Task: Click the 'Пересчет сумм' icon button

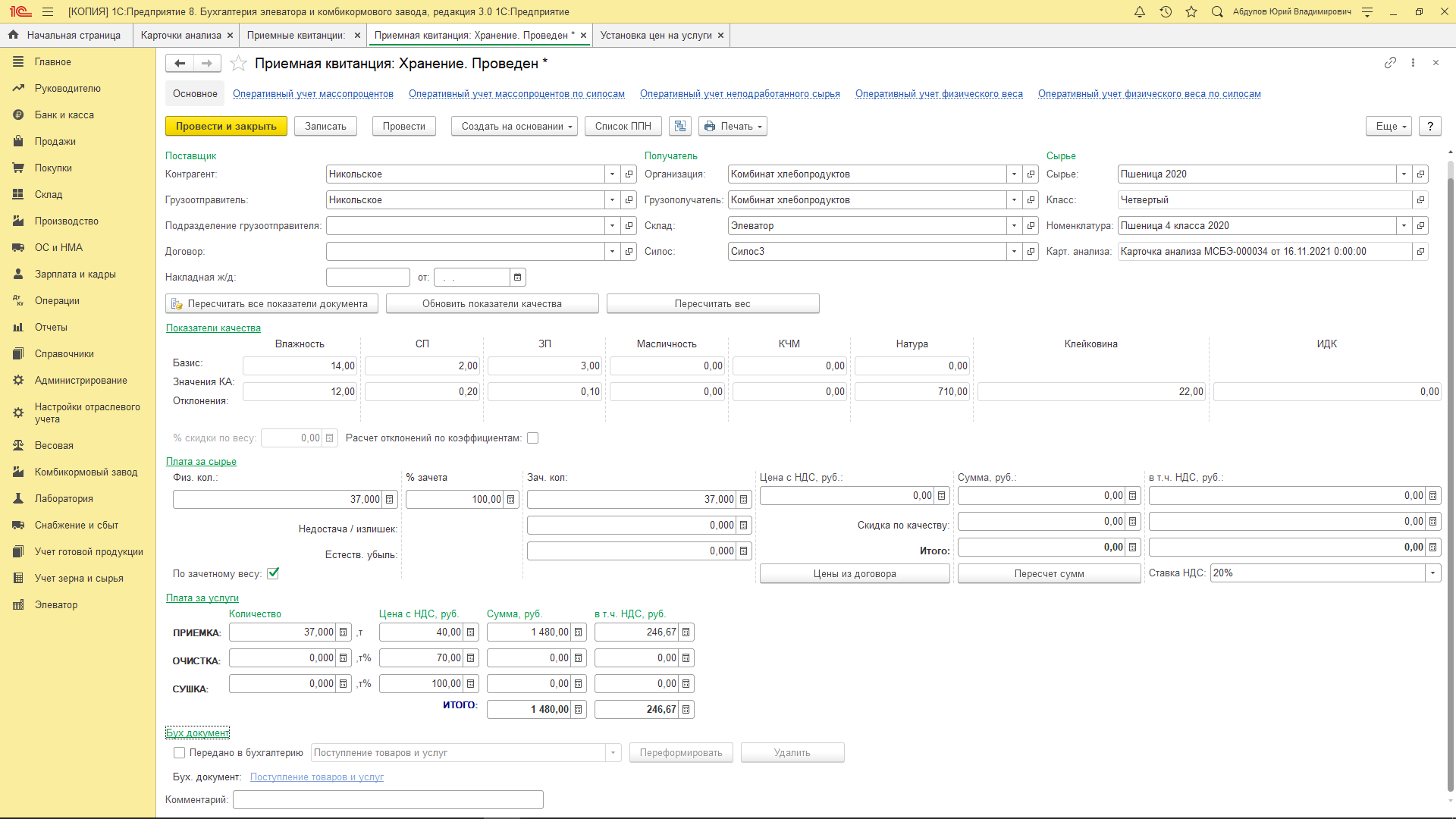Action: pyautogui.click(x=1048, y=573)
